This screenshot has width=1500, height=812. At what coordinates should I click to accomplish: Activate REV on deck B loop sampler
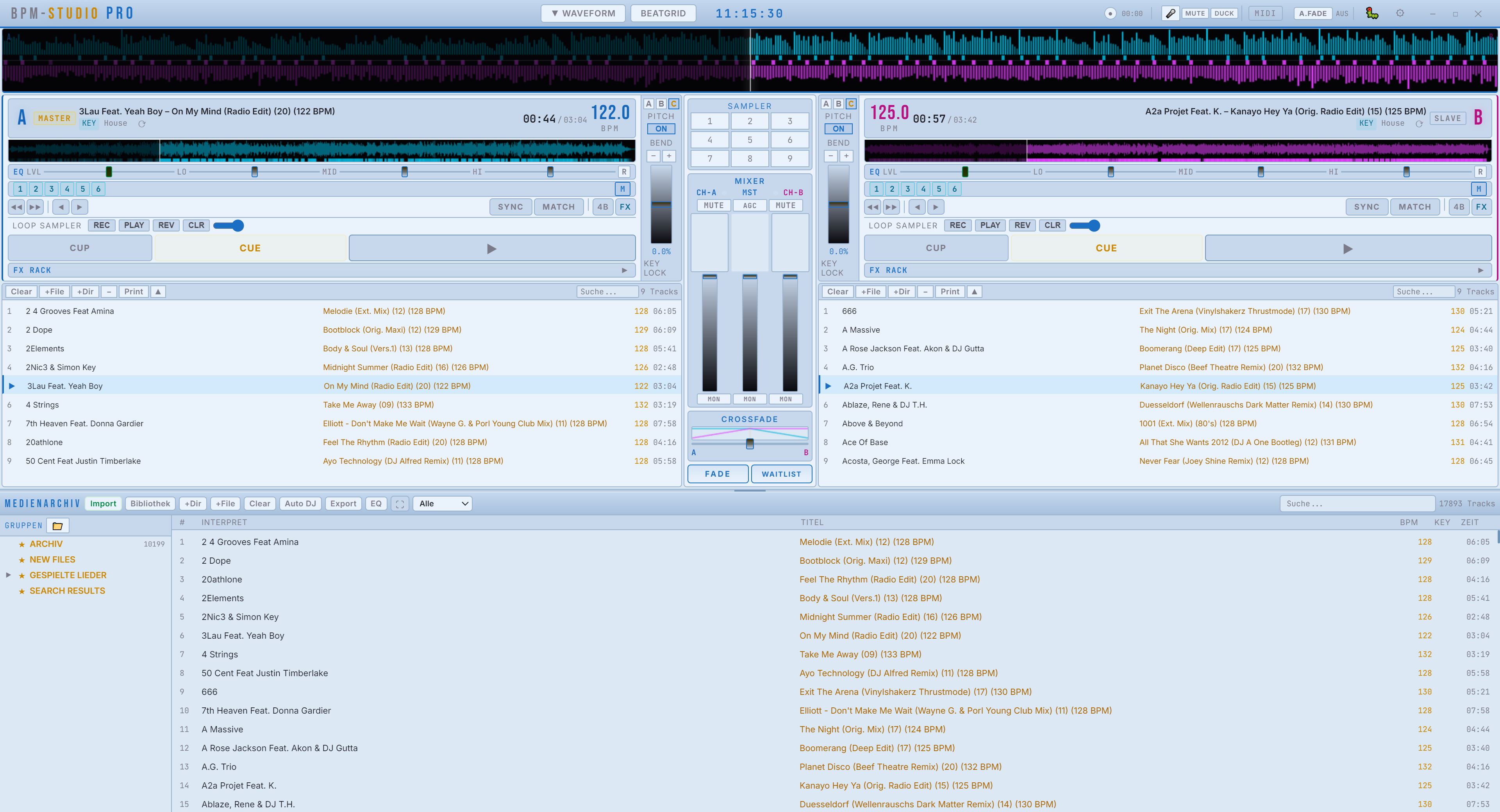(1022, 225)
